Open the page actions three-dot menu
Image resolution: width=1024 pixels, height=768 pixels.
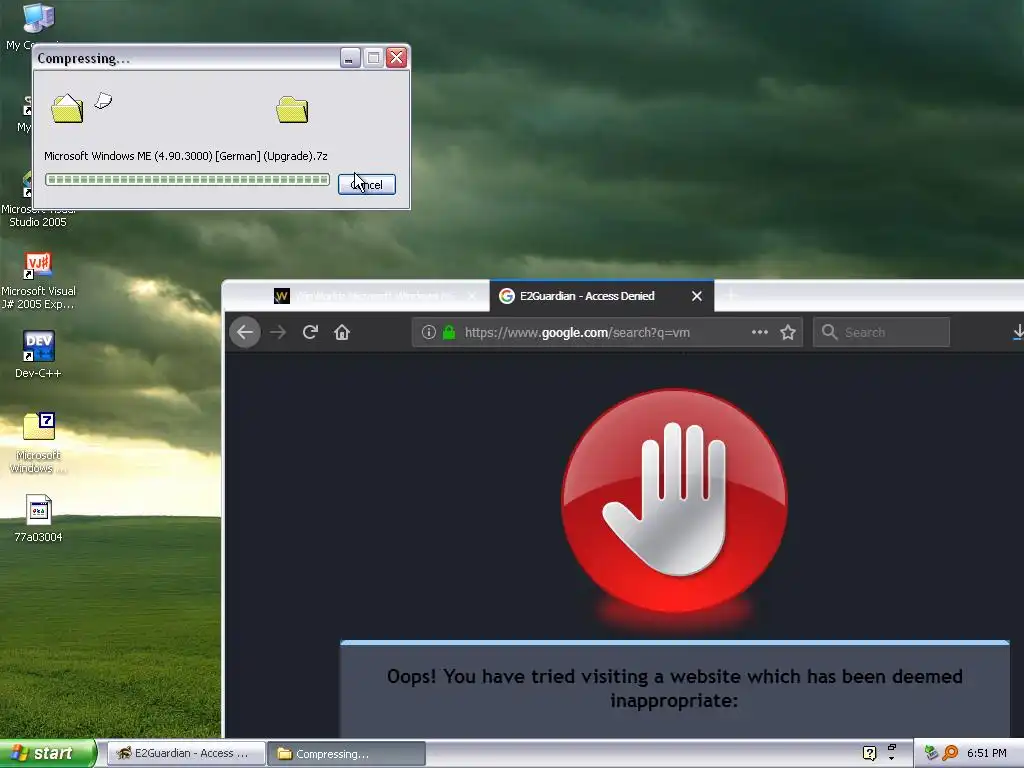point(760,332)
